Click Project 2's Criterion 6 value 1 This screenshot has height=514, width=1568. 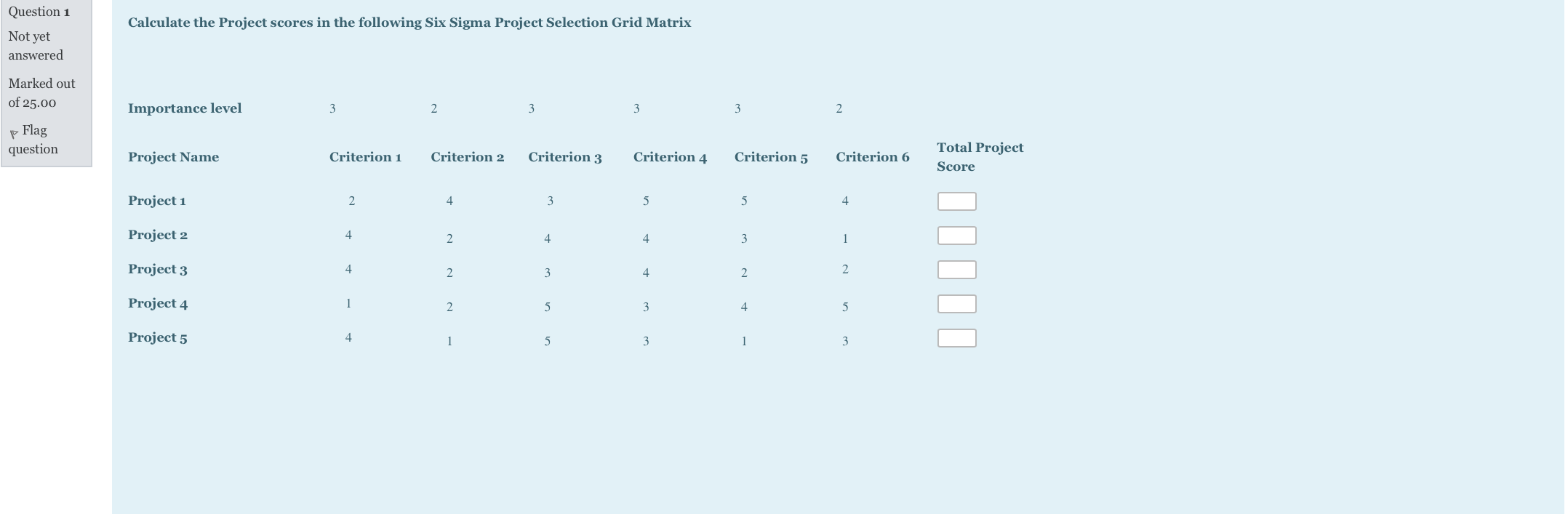[x=845, y=238]
